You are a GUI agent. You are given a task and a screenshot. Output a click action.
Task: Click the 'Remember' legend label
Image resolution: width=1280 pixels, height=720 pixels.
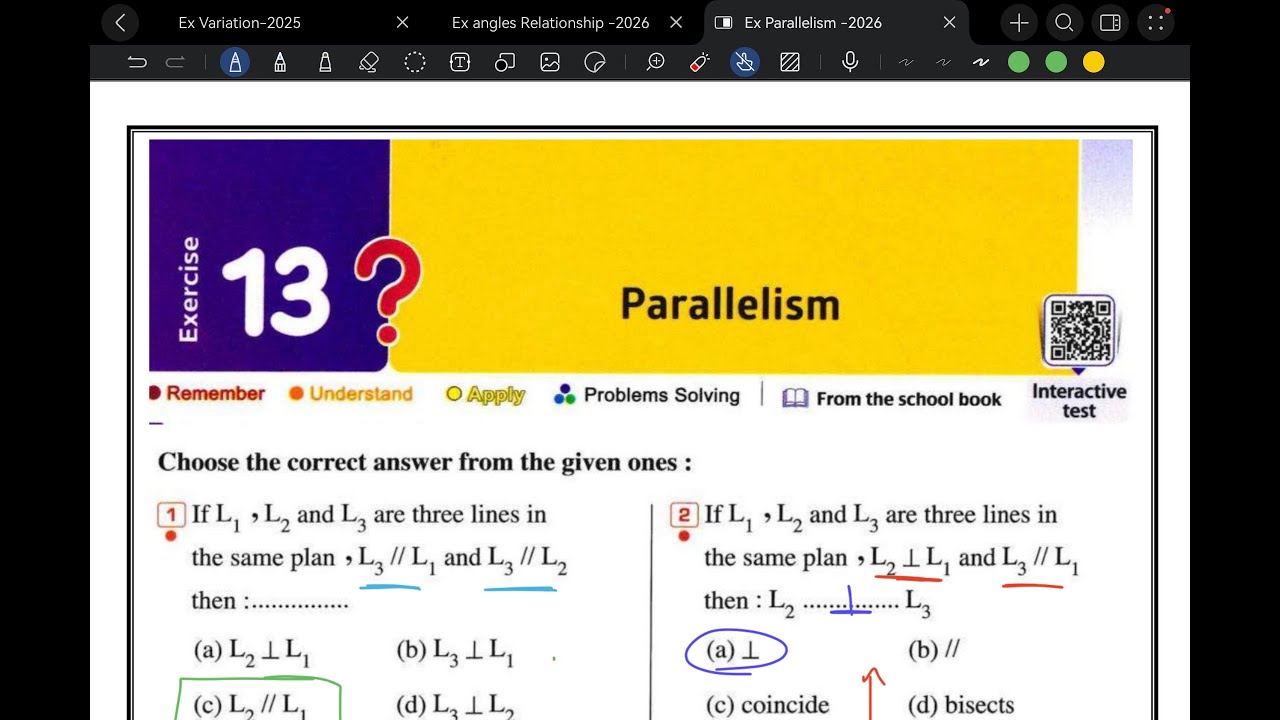pos(215,394)
